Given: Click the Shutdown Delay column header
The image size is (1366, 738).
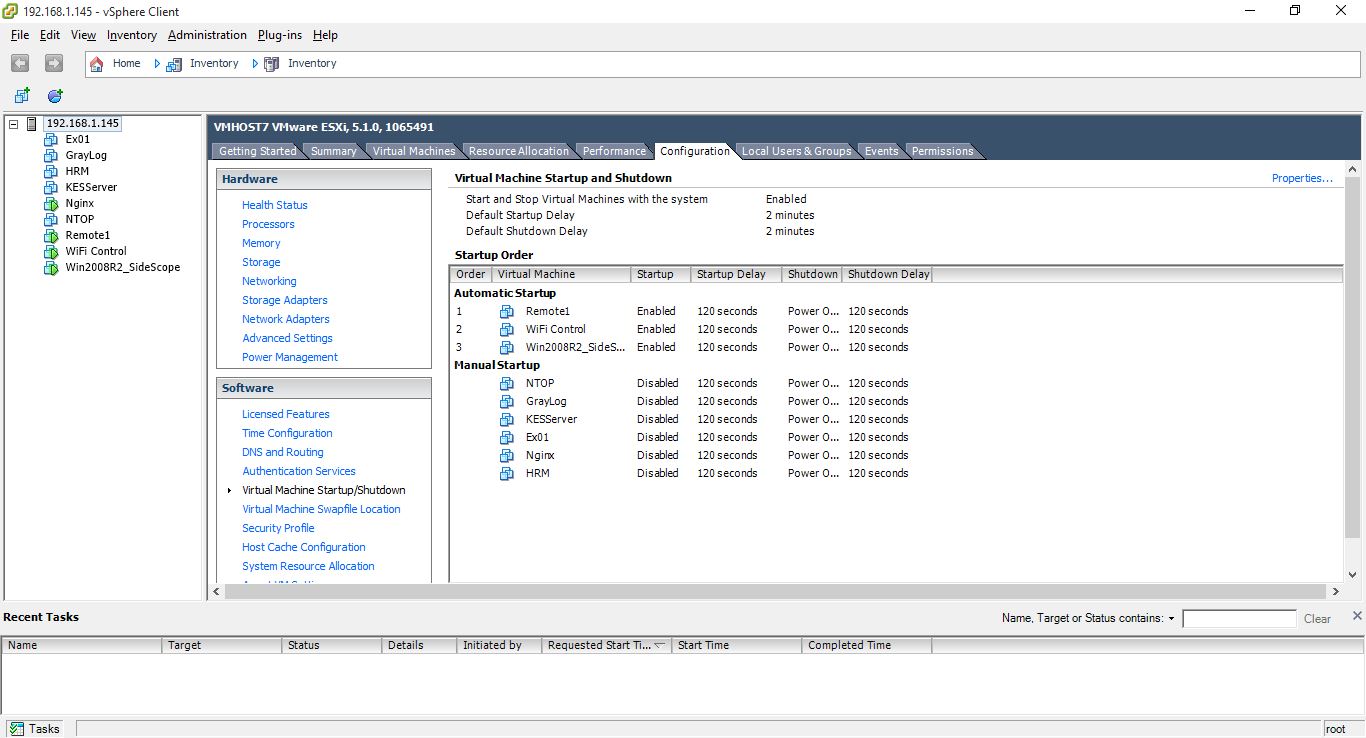Looking at the screenshot, I should pos(887,274).
